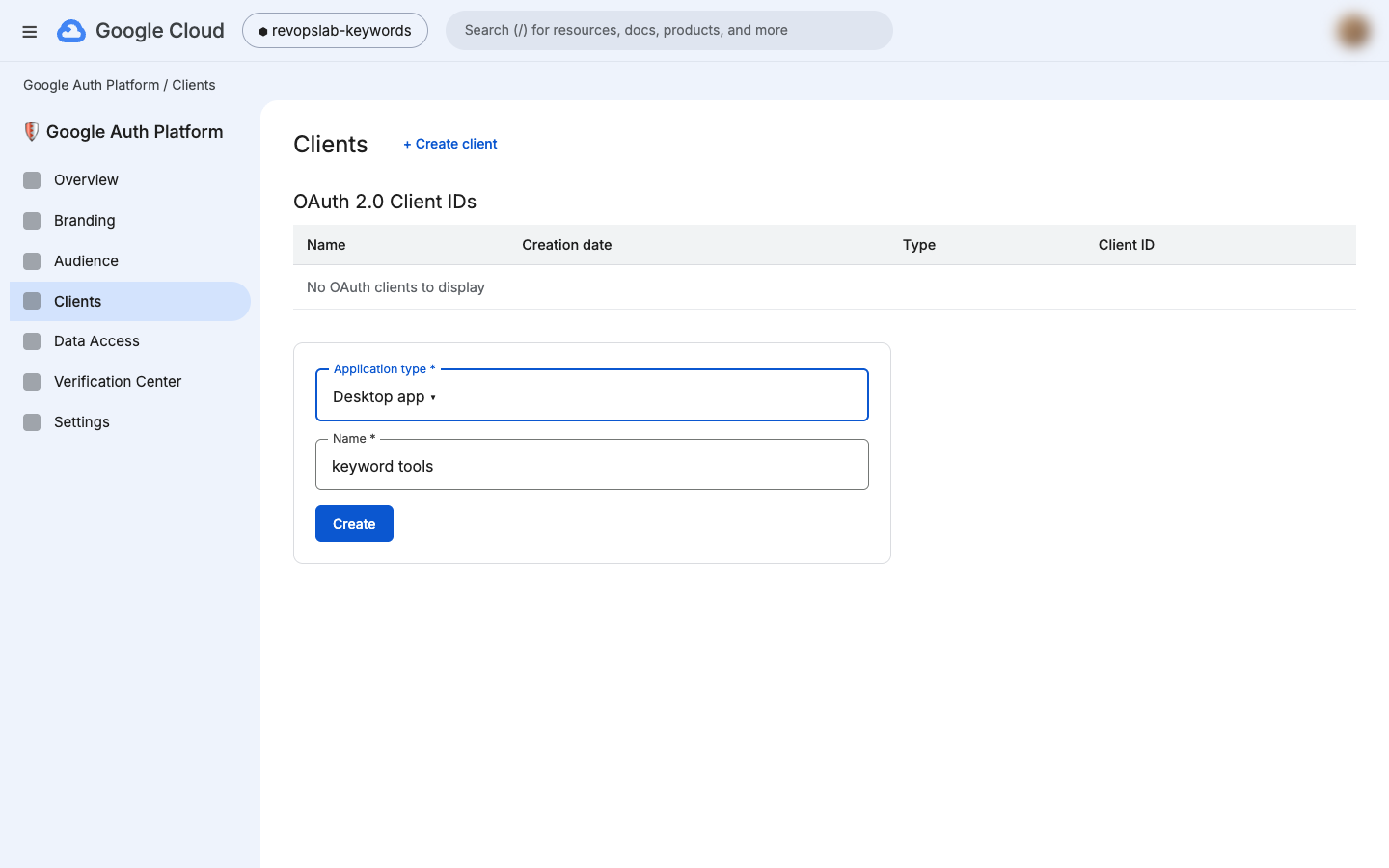Navigate to Verification Center
1389x868 pixels.
point(130,382)
